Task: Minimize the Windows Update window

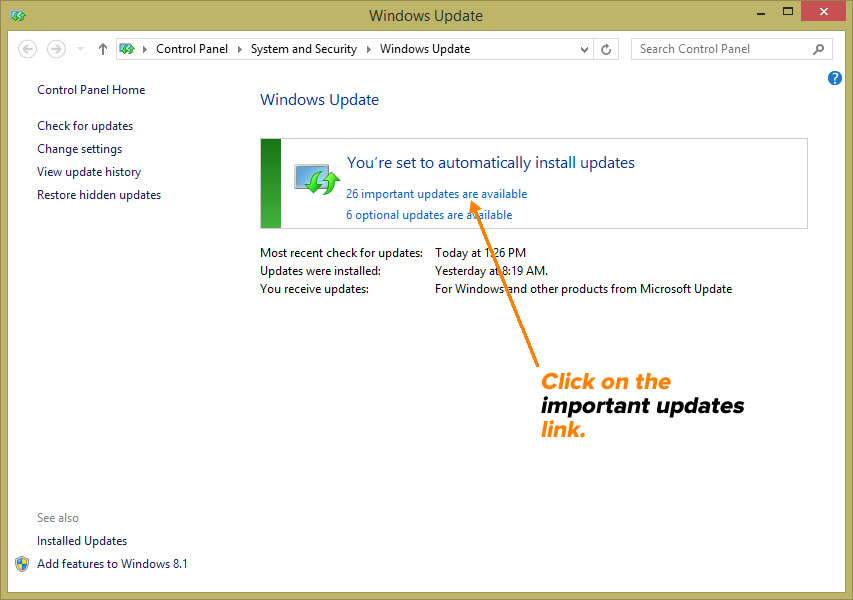Action: tap(761, 13)
